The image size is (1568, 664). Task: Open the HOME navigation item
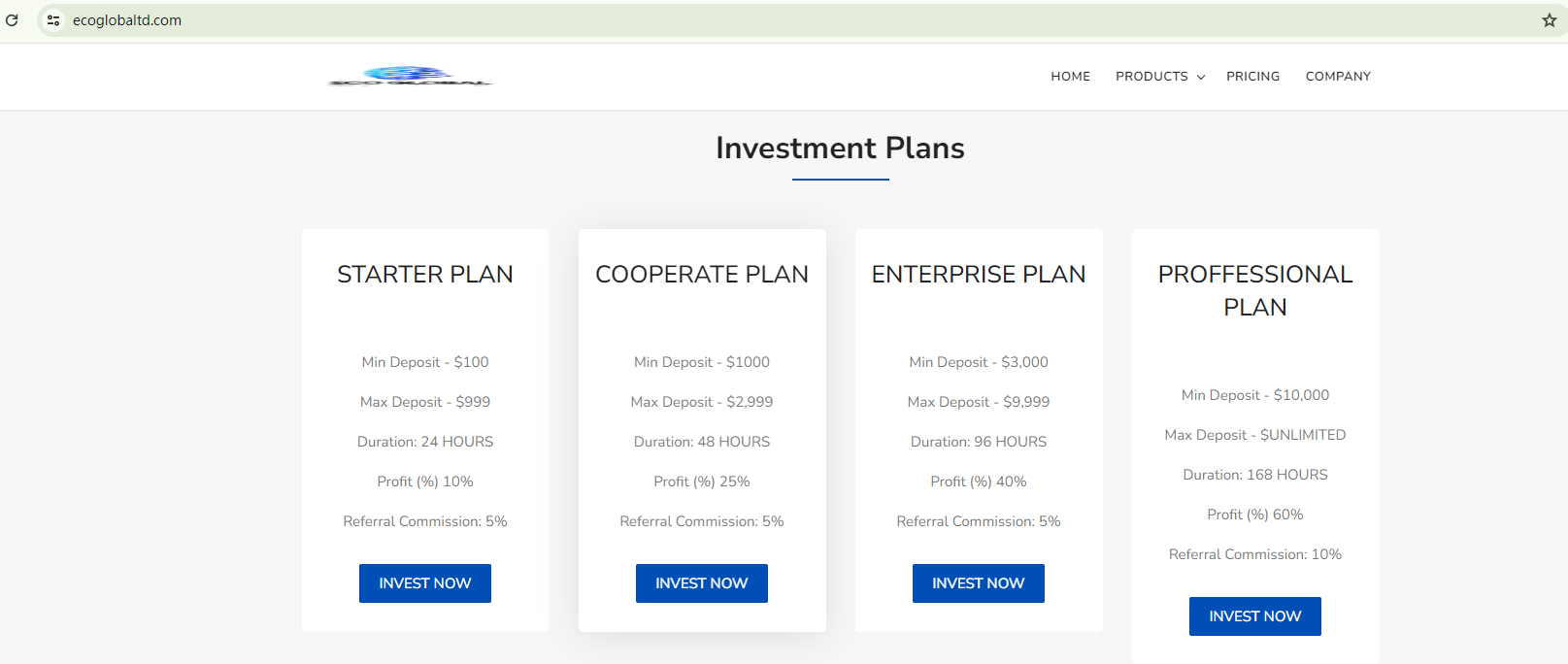[x=1070, y=76]
